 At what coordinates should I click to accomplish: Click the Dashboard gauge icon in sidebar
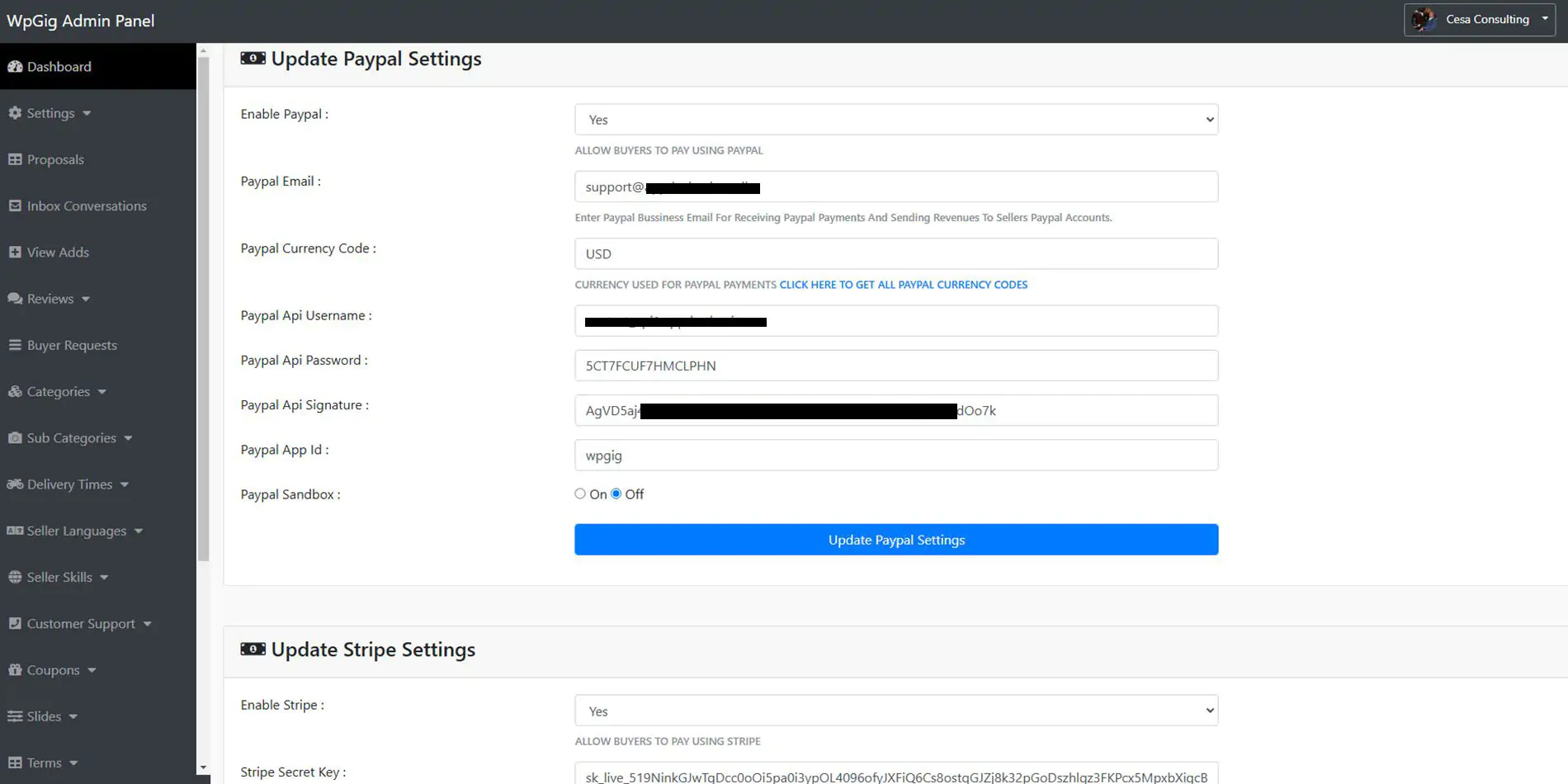tap(15, 67)
